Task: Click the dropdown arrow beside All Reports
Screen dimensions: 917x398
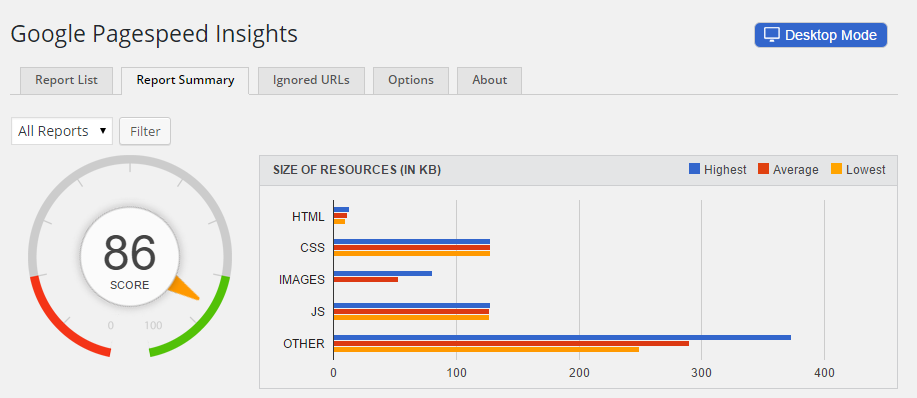Action: (103, 130)
